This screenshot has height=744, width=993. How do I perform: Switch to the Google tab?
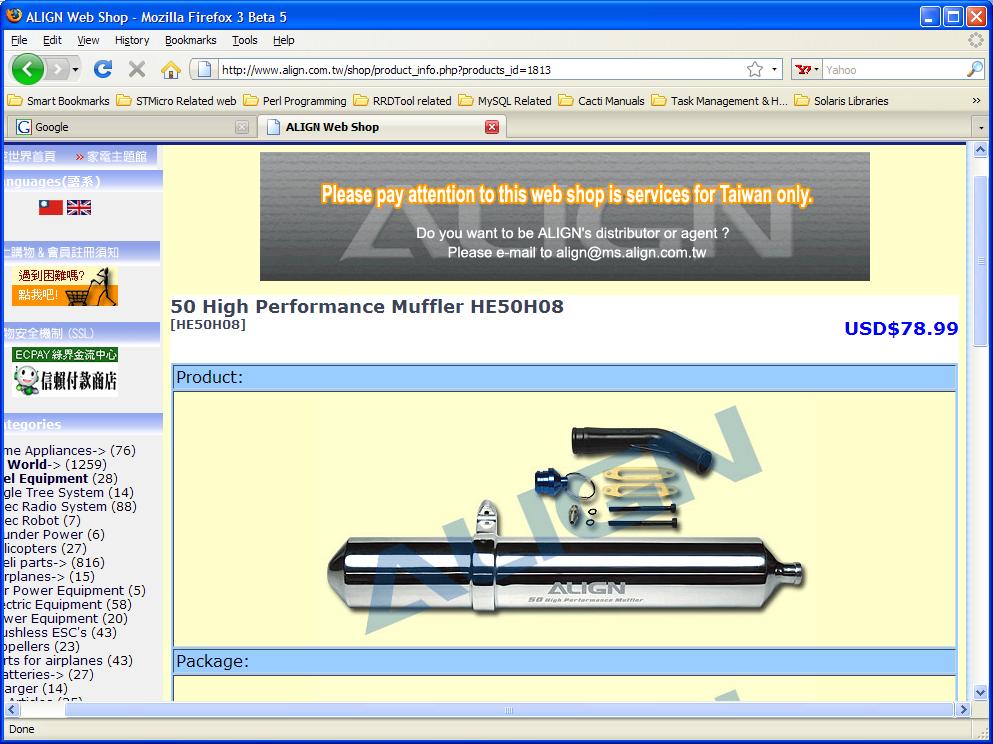point(131,127)
